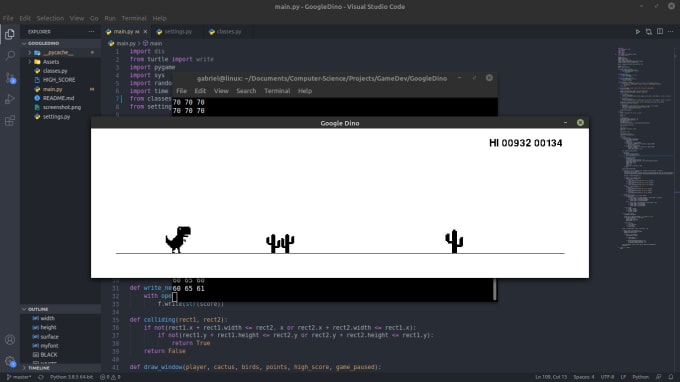Open the HIGH_SCORE file
Viewport: 680px width, 382px height.
click(x=61, y=80)
